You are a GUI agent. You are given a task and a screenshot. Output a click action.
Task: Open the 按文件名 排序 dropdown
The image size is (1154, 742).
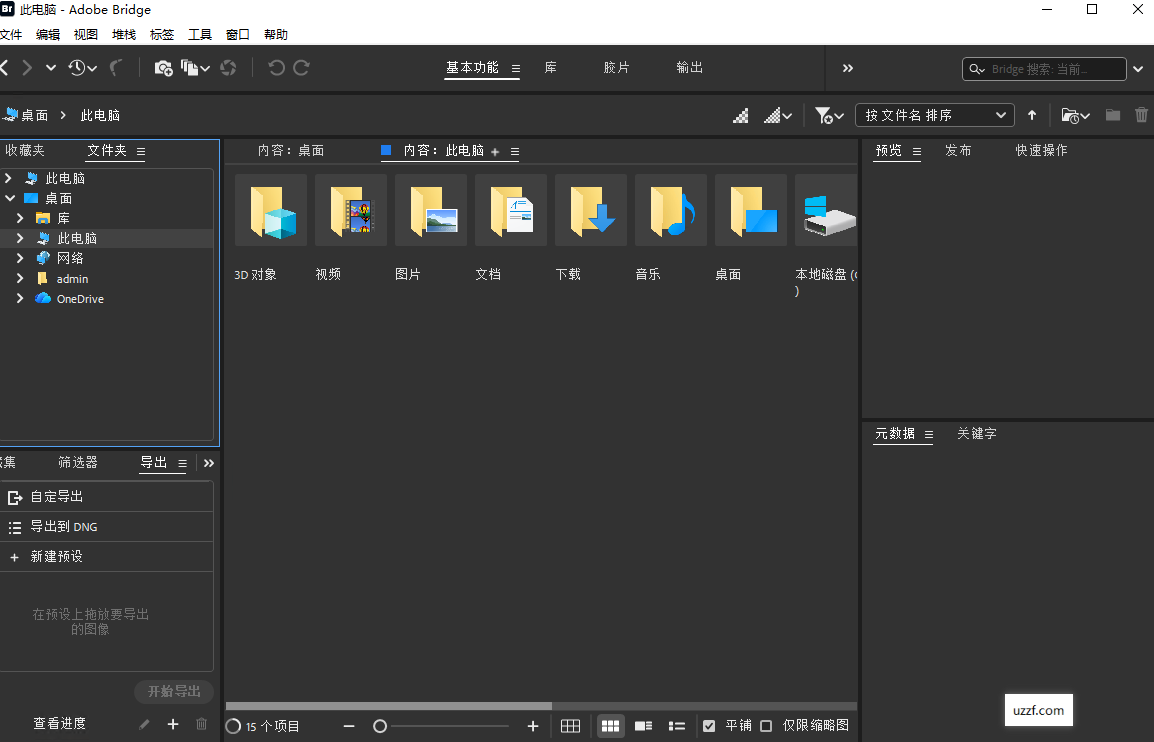934,115
